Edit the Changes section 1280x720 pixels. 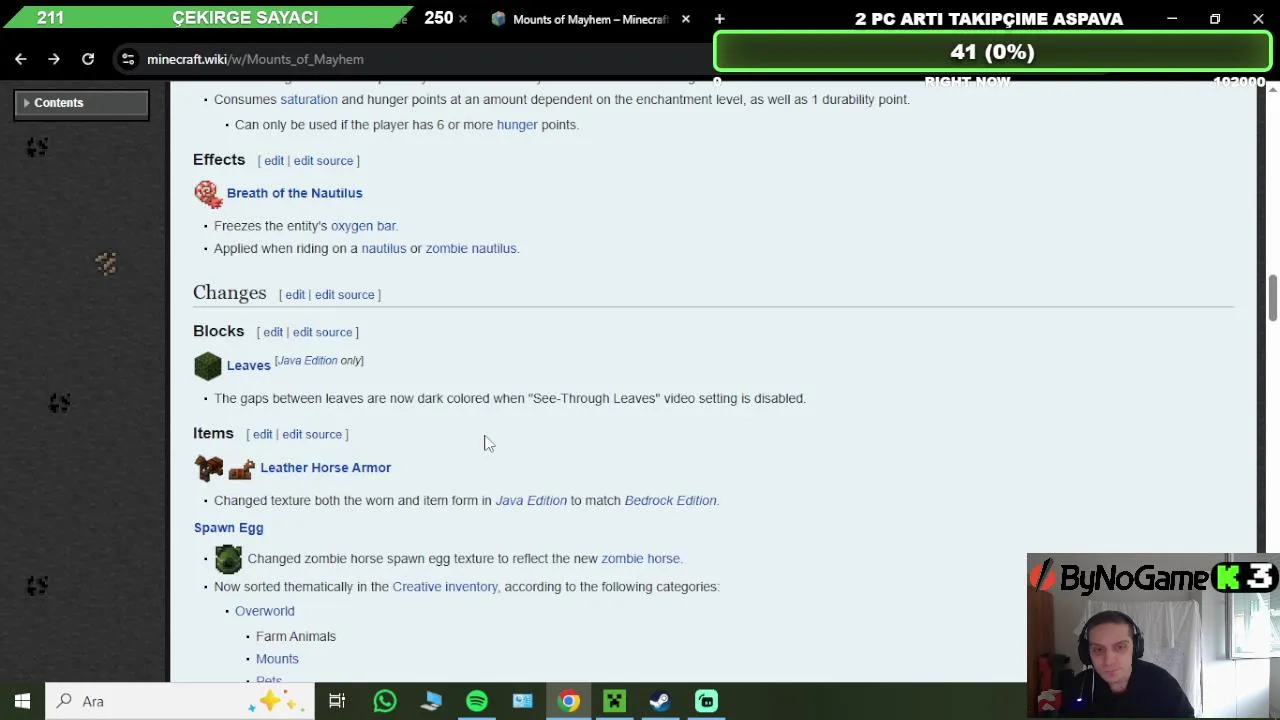click(295, 295)
